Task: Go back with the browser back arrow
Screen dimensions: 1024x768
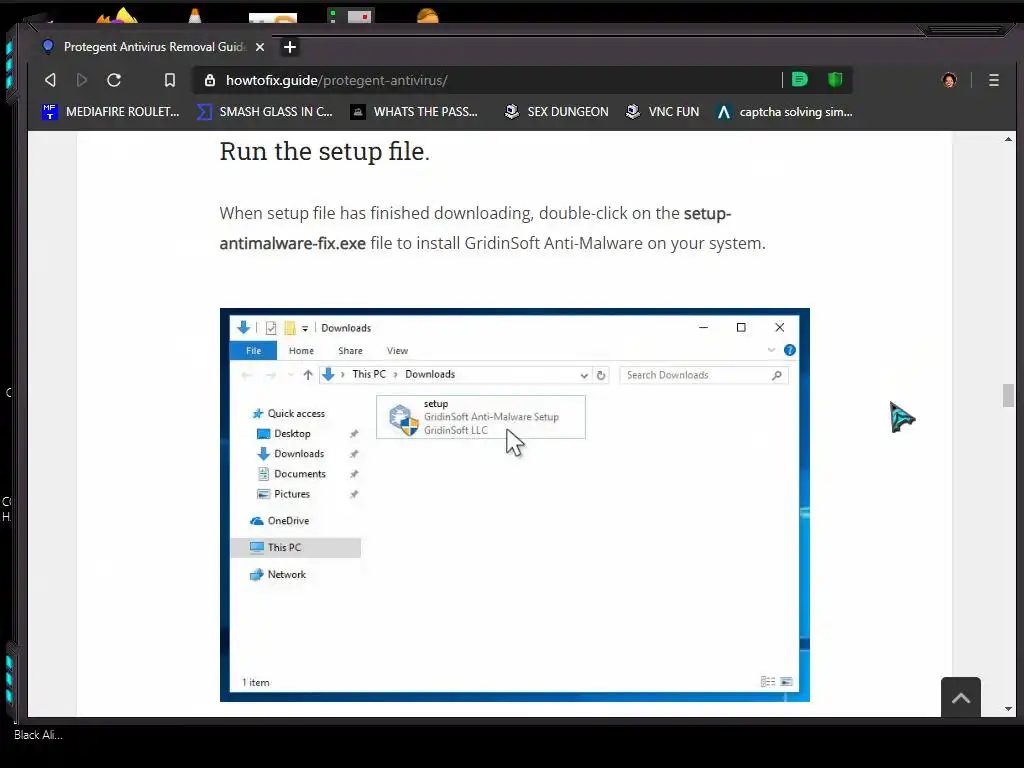Action: (50, 80)
